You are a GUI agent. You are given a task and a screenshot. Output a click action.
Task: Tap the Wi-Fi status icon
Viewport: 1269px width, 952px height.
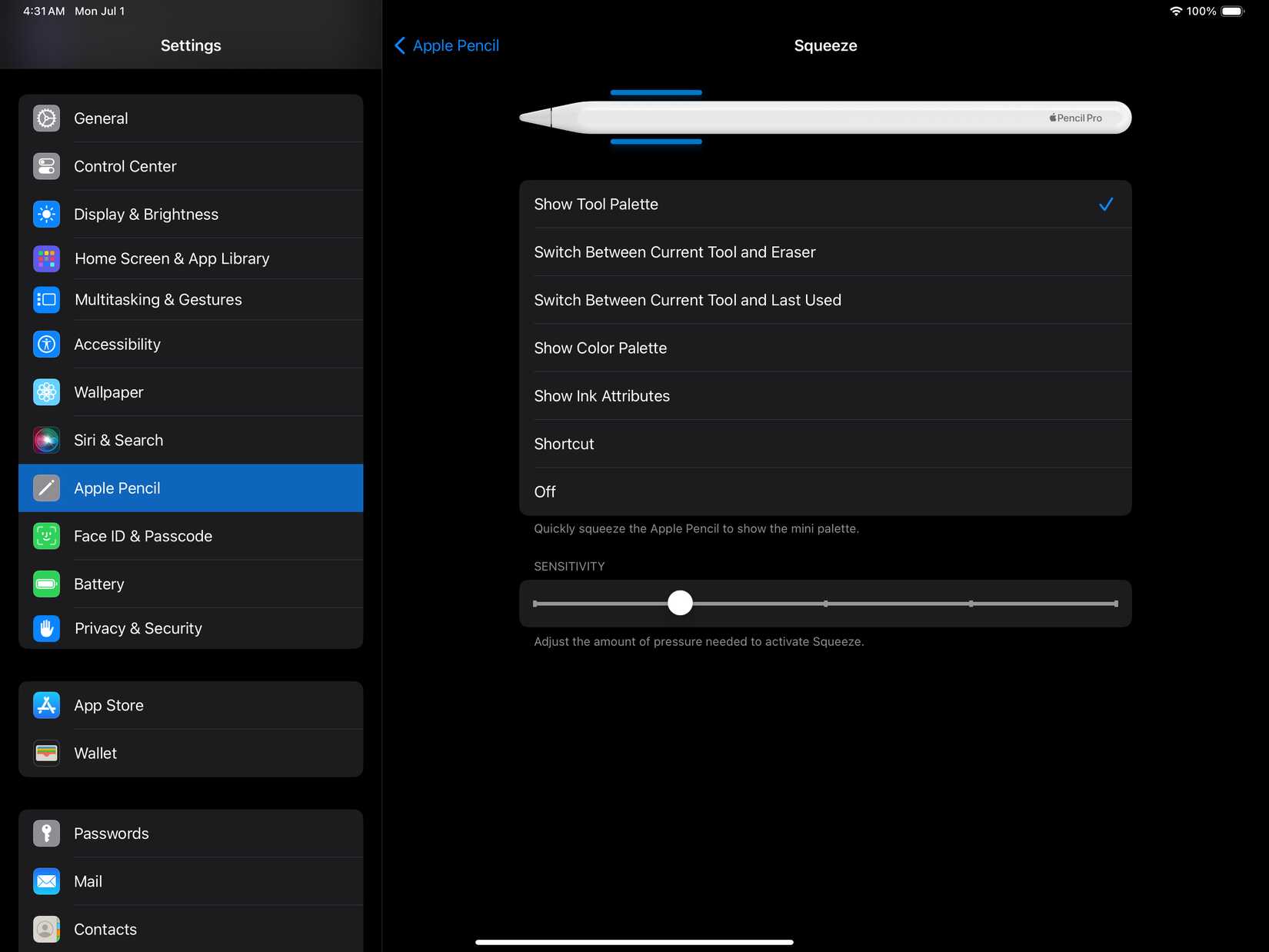click(x=1176, y=11)
